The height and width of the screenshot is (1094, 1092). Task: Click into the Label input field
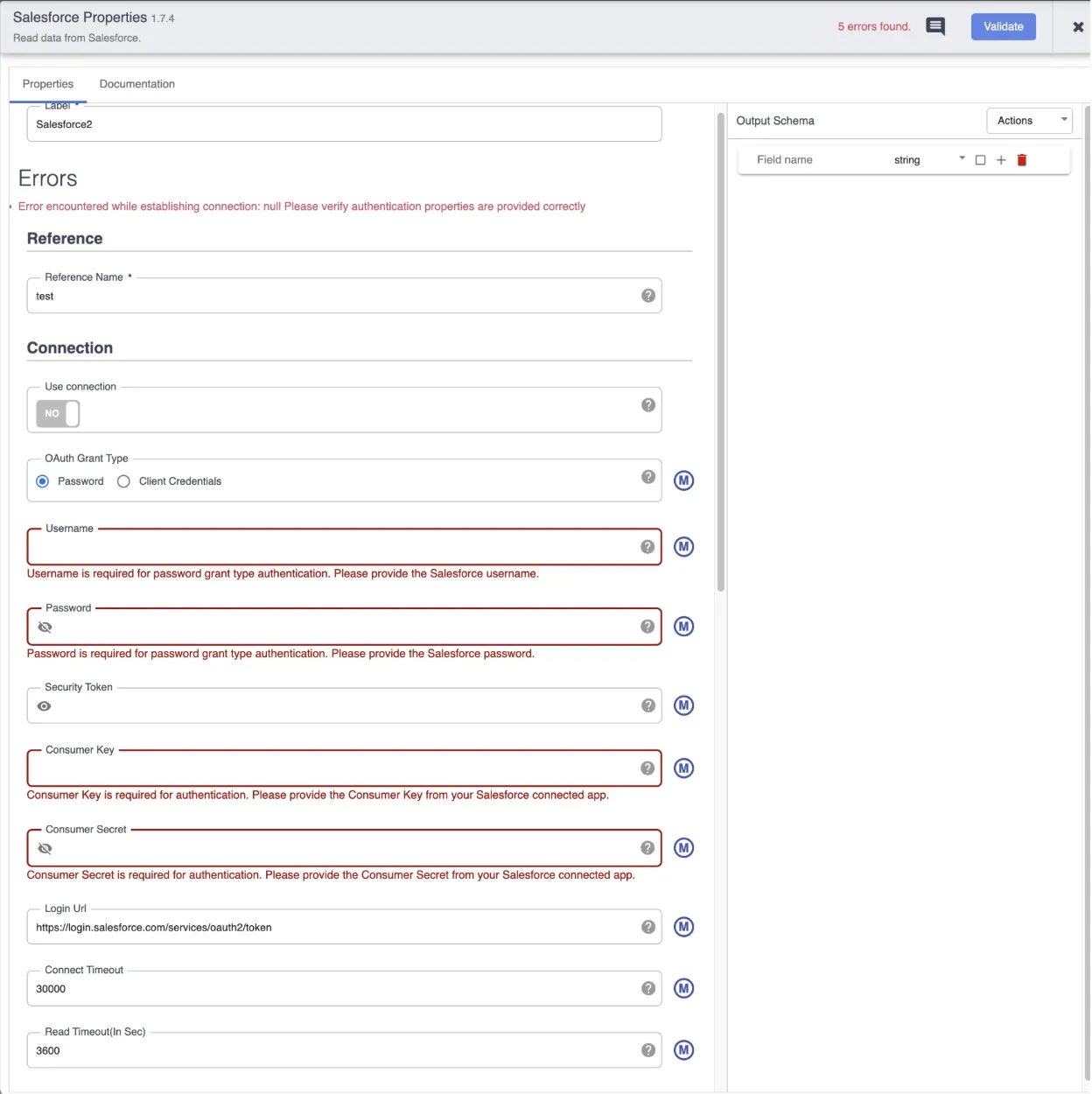click(x=344, y=124)
